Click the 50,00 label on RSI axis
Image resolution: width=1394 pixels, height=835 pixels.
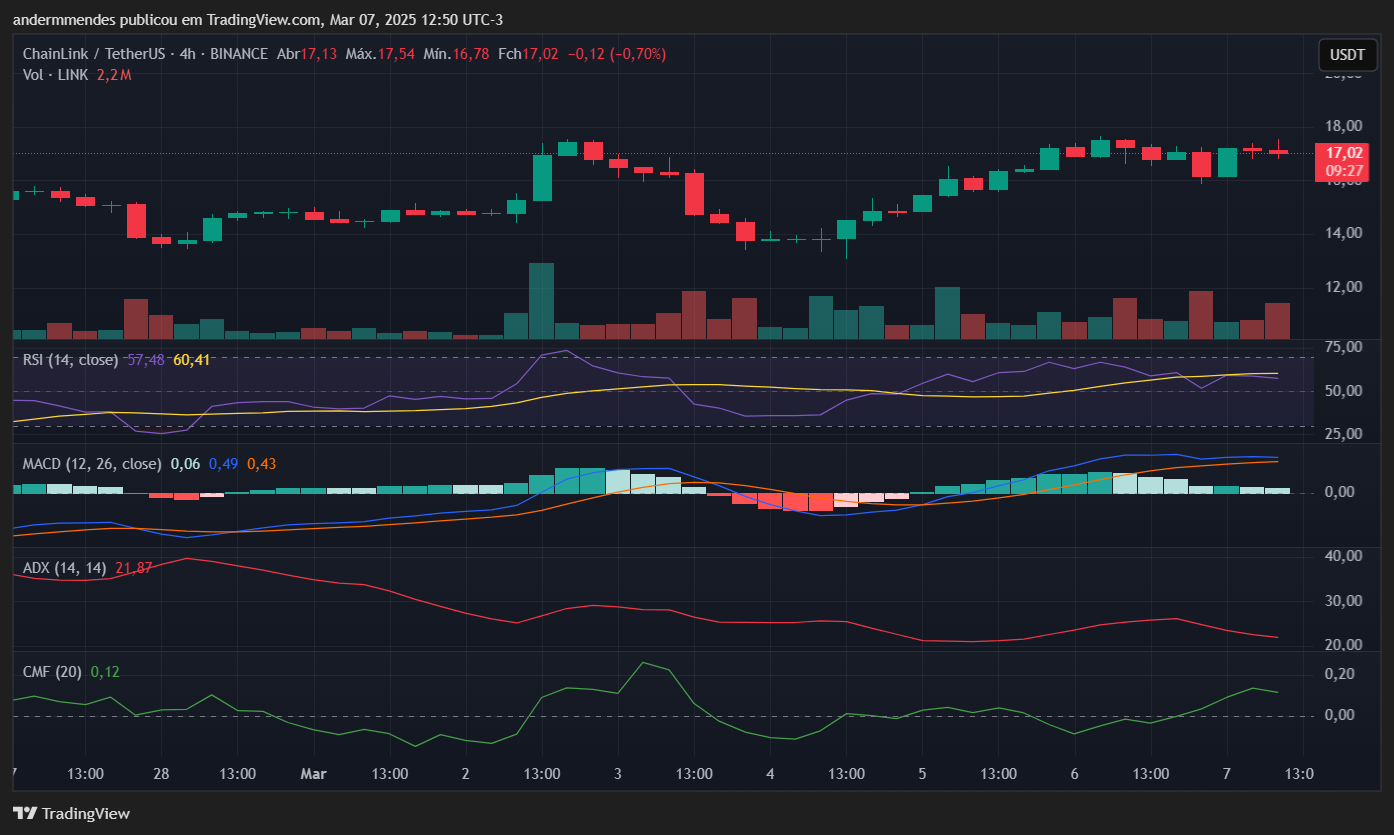click(1346, 390)
